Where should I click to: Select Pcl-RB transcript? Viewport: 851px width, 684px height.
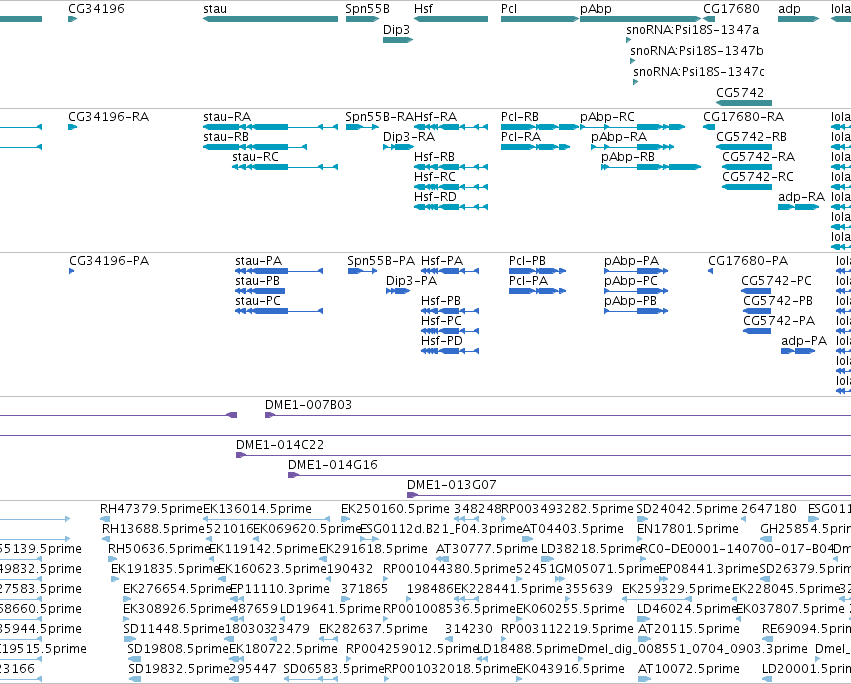(539, 127)
